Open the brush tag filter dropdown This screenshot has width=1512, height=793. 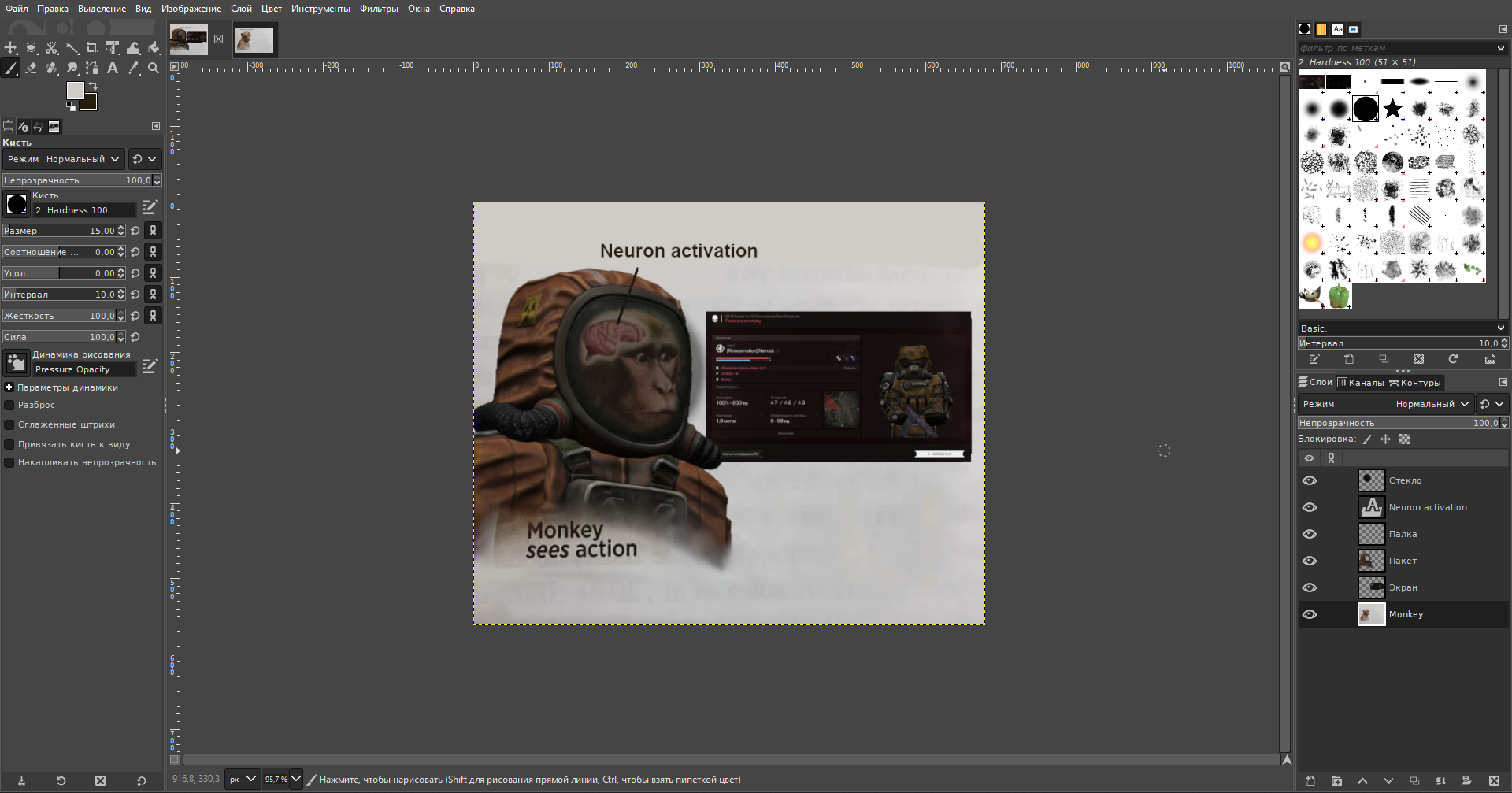pyautogui.click(x=1500, y=48)
